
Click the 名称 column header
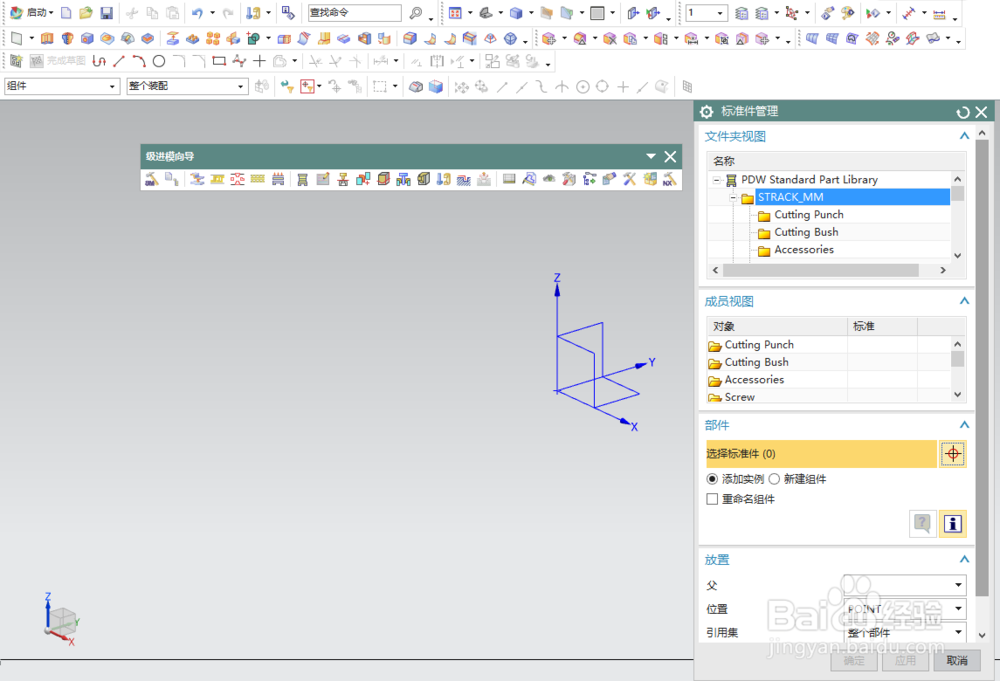coord(836,161)
